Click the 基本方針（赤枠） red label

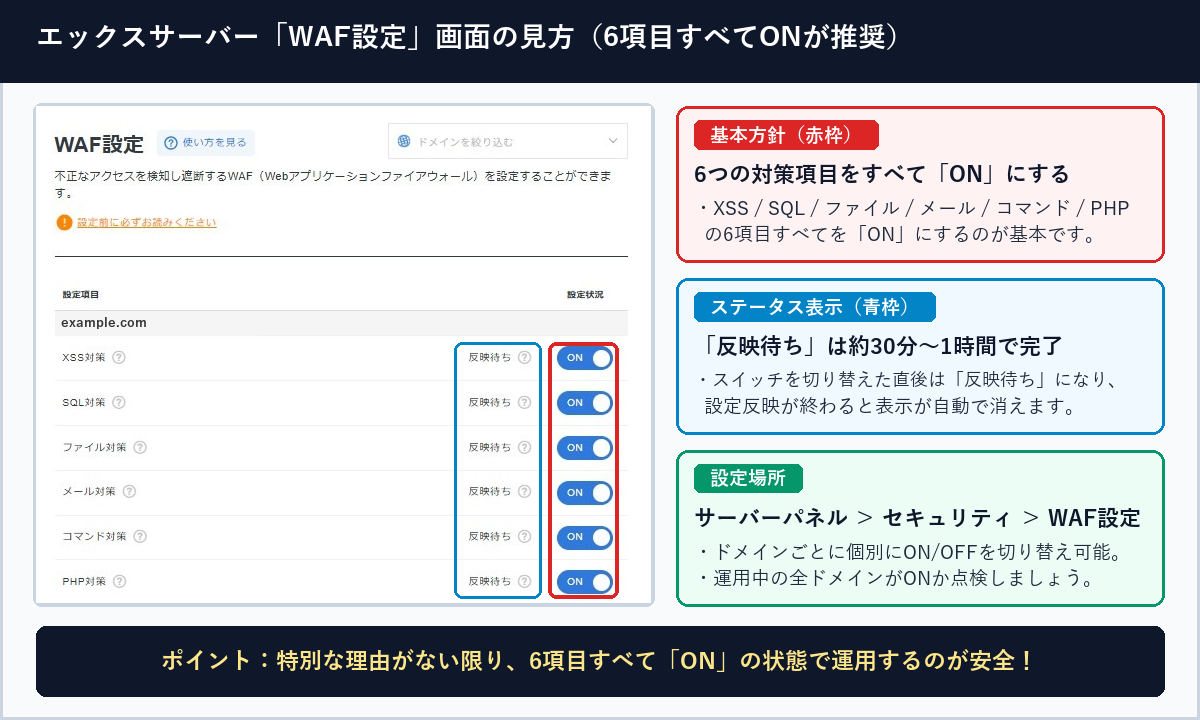[x=786, y=135]
